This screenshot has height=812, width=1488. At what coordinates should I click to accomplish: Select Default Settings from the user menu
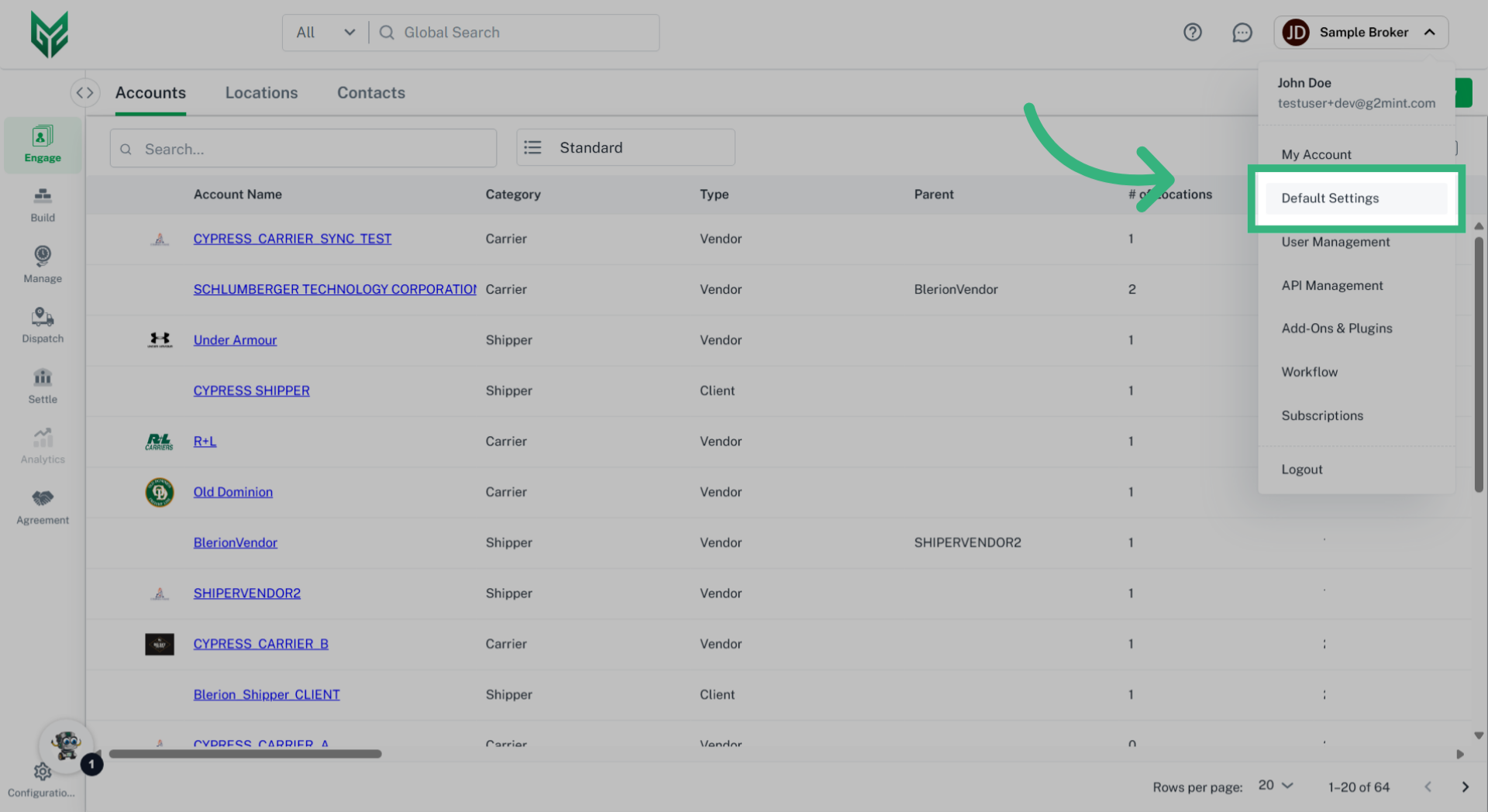[x=1330, y=198]
